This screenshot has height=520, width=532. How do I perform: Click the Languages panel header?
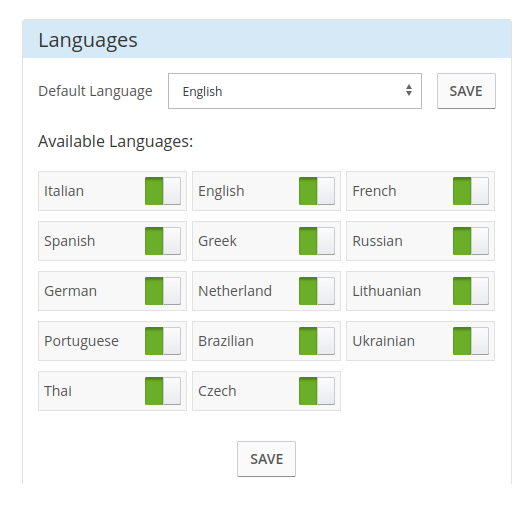(x=267, y=39)
